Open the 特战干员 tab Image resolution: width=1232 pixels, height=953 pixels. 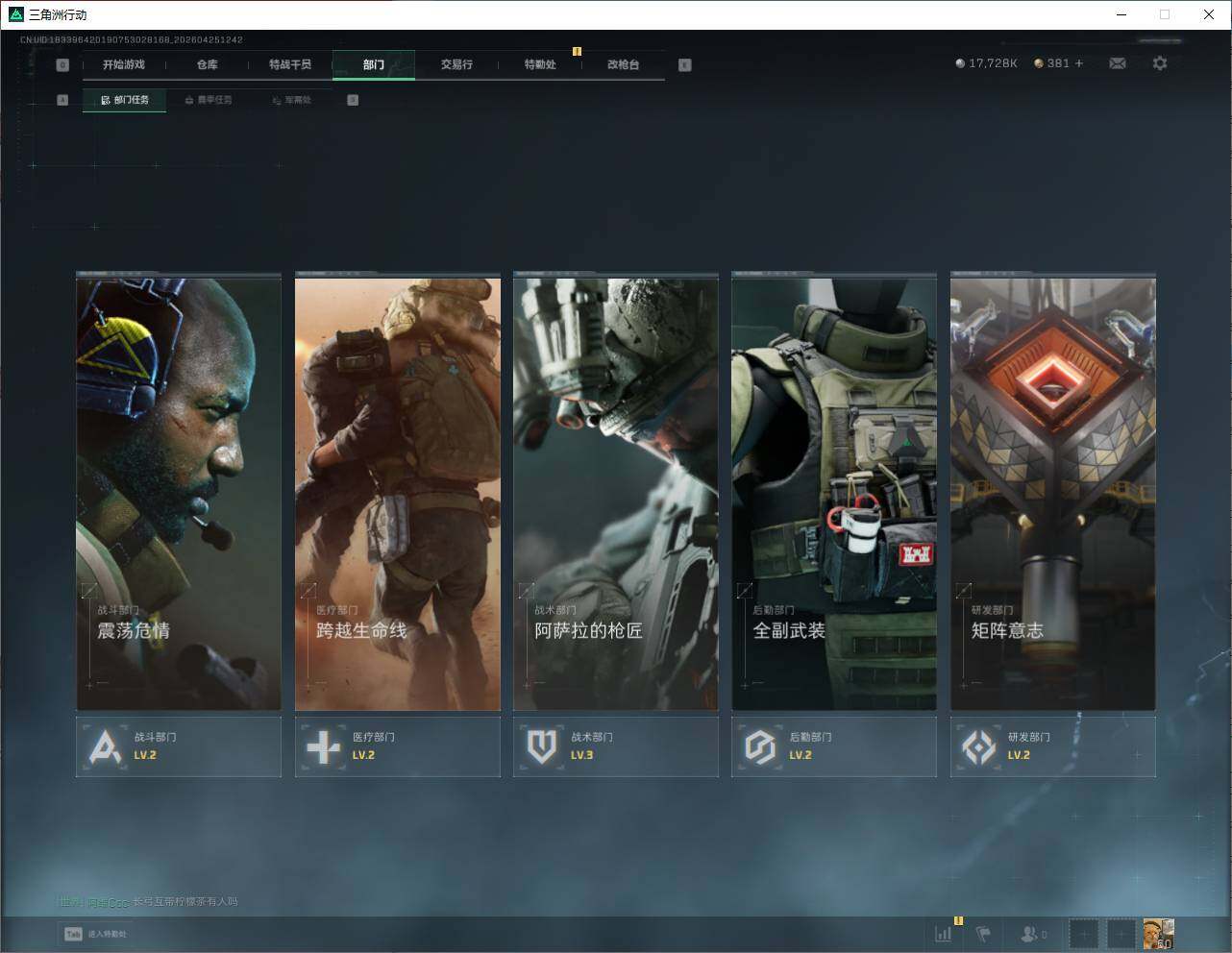[290, 64]
